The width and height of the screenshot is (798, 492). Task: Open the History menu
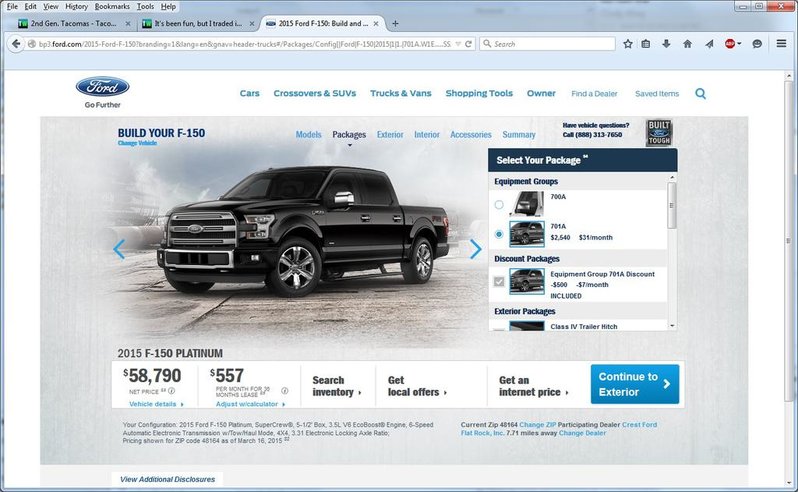(x=76, y=7)
